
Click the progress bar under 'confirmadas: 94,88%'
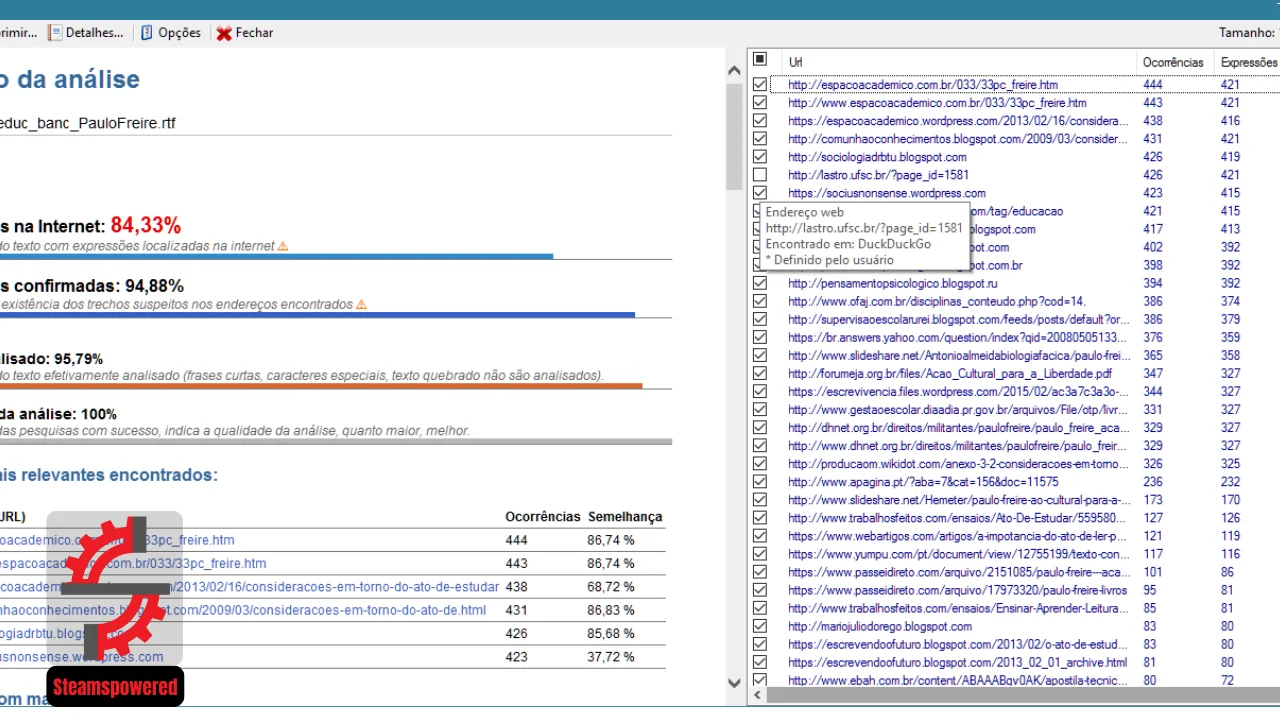coord(317,315)
